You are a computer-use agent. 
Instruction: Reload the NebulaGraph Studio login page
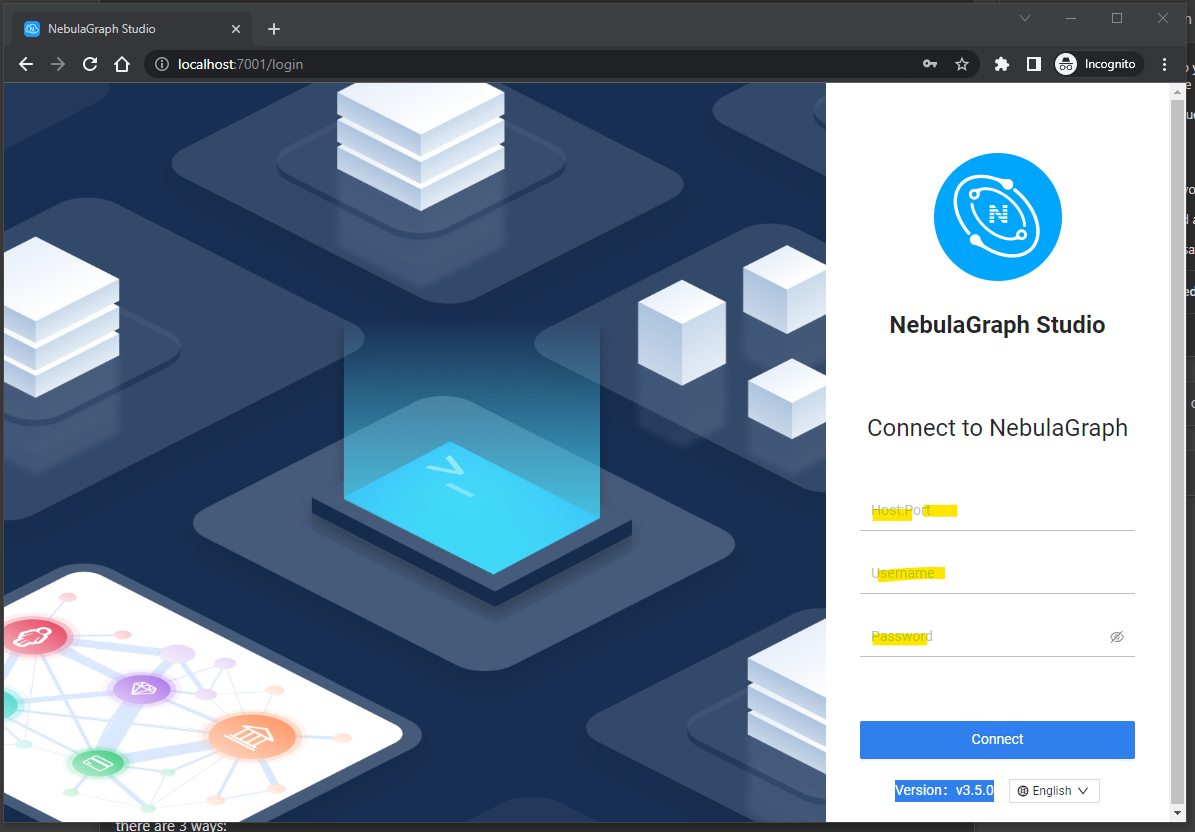click(90, 64)
